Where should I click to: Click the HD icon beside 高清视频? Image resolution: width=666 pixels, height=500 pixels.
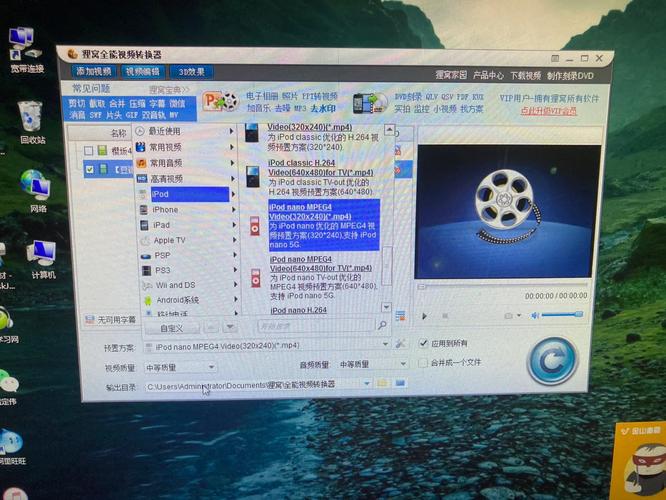click(142, 179)
